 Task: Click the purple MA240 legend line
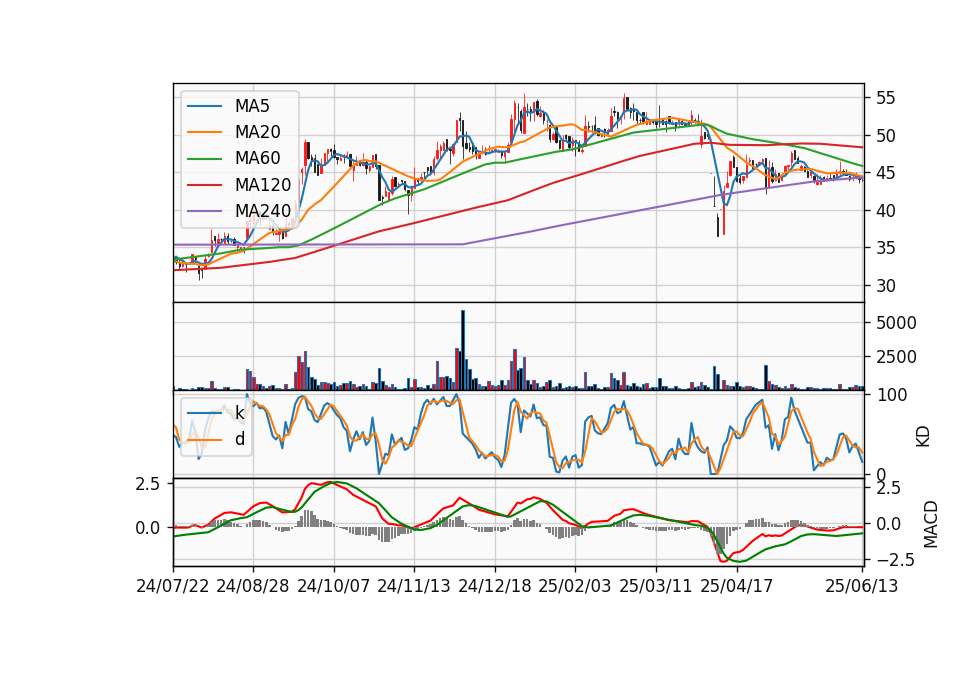tap(204, 211)
